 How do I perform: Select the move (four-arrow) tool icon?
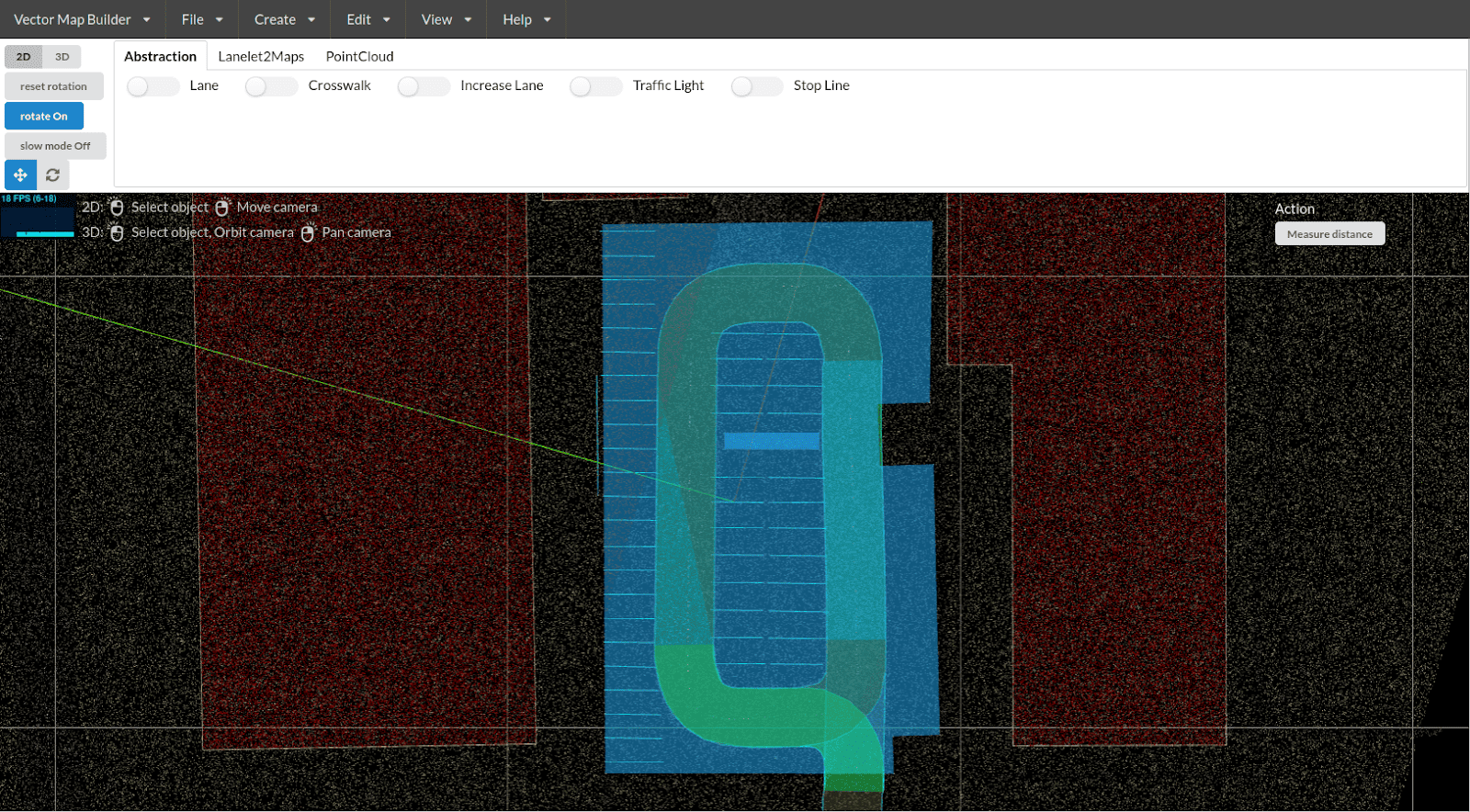(x=20, y=175)
